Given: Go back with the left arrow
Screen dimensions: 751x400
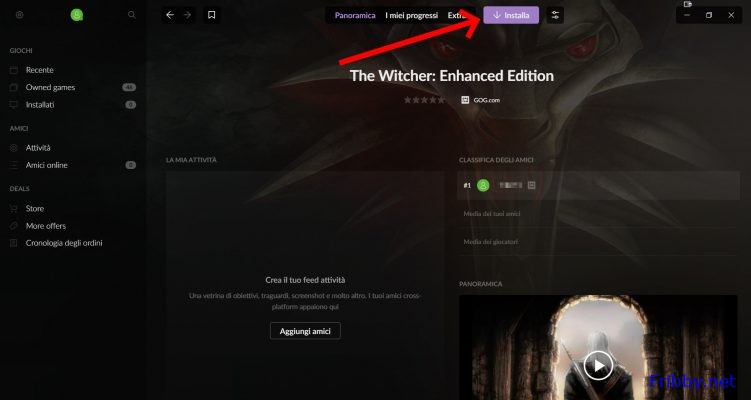Looking at the screenshot, I should [170, 15].
